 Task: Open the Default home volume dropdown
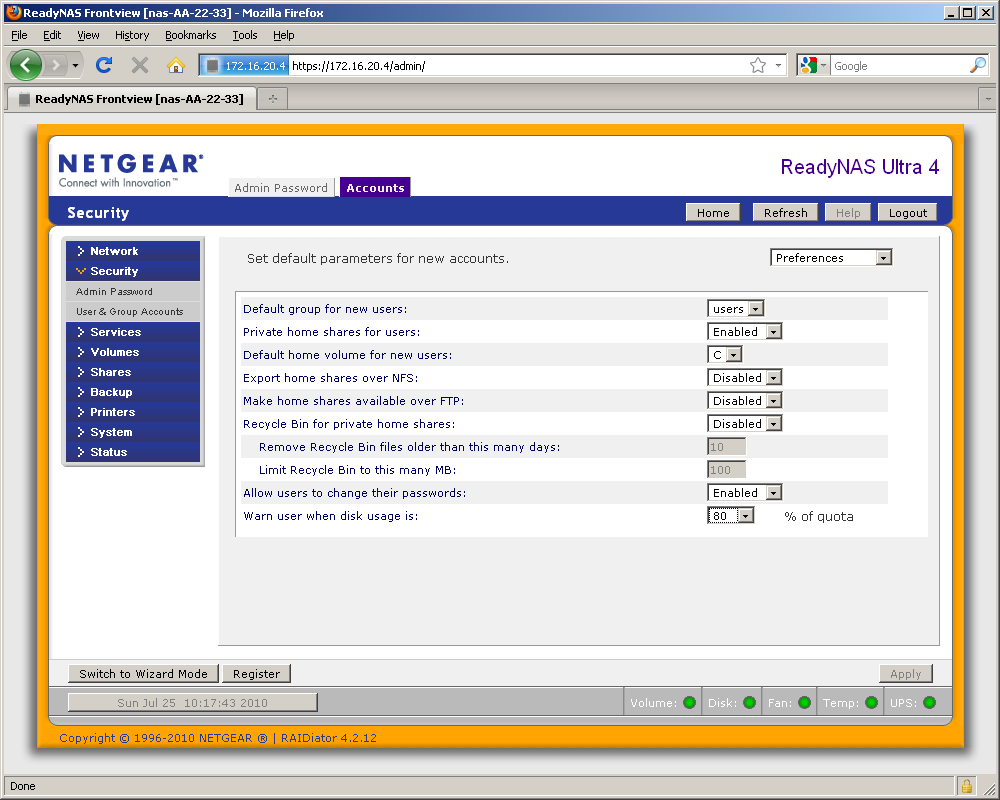click(724, 355)
